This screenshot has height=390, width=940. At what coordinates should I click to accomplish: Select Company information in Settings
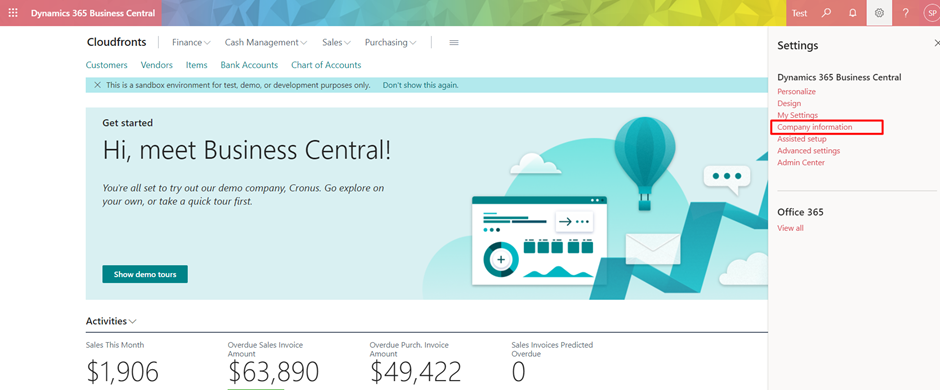815,127
